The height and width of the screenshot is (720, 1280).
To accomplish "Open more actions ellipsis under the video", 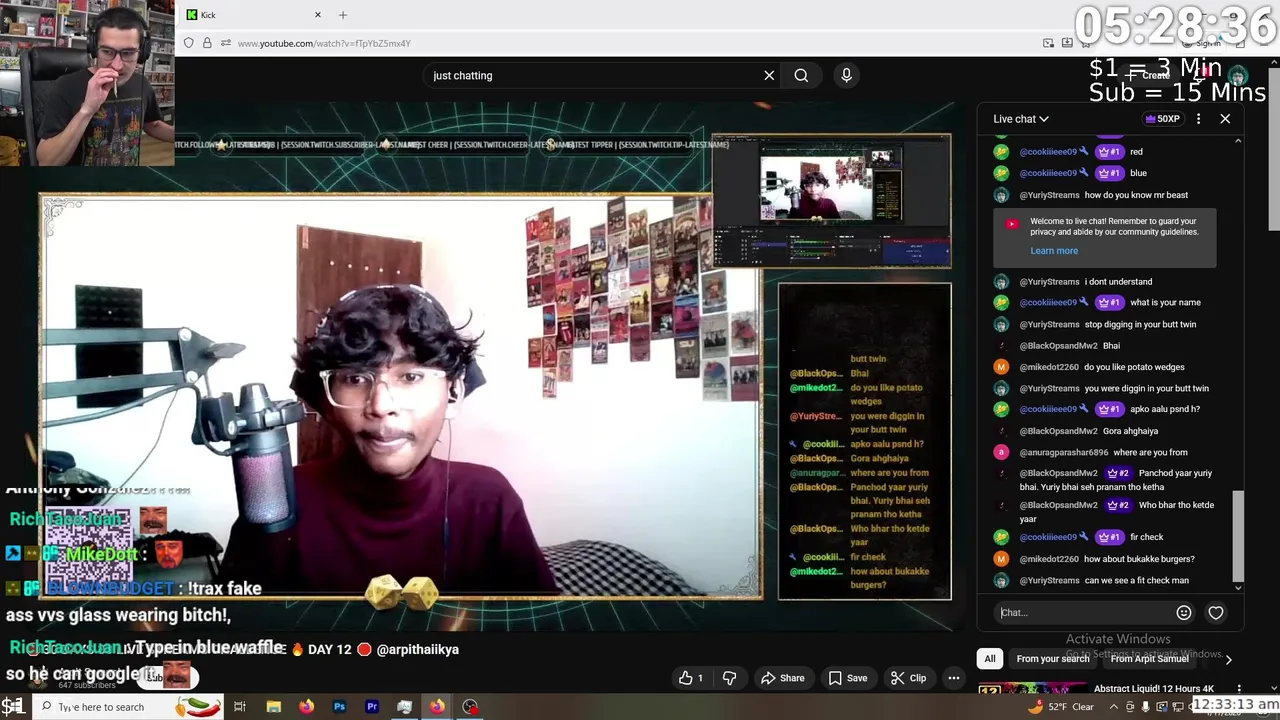I will pyautogui.click(x=954, y=678).
